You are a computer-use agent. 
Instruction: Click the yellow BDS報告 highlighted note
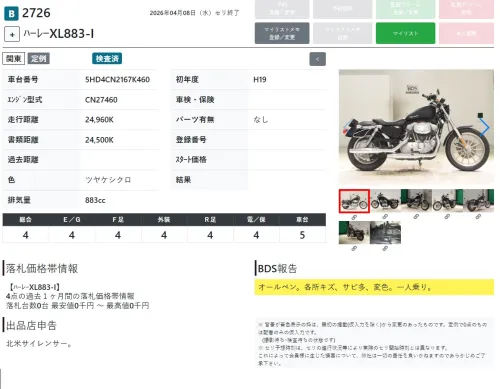pyautogui.click(x=374, y=287)
